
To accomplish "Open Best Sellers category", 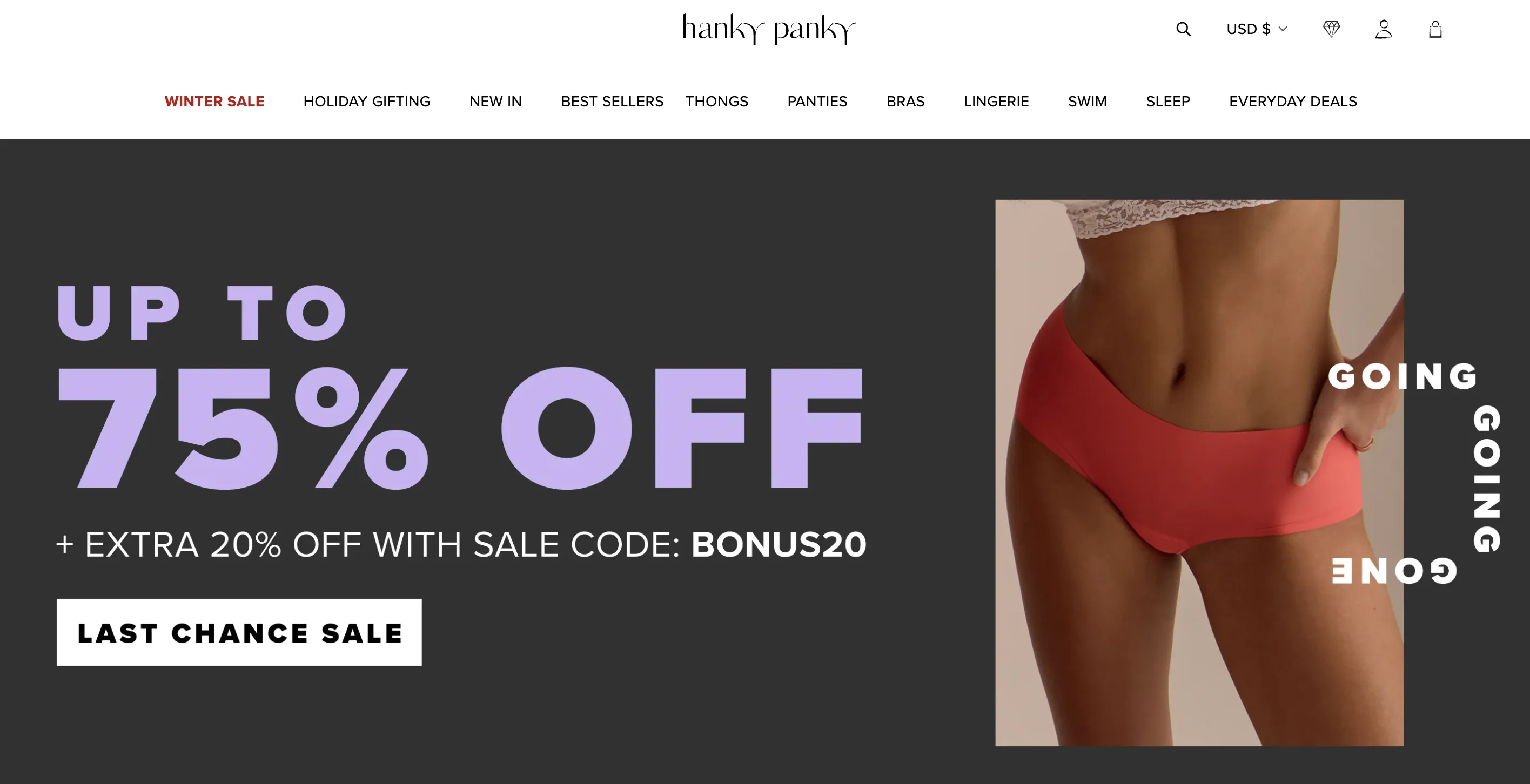I will tap(612, 102).
